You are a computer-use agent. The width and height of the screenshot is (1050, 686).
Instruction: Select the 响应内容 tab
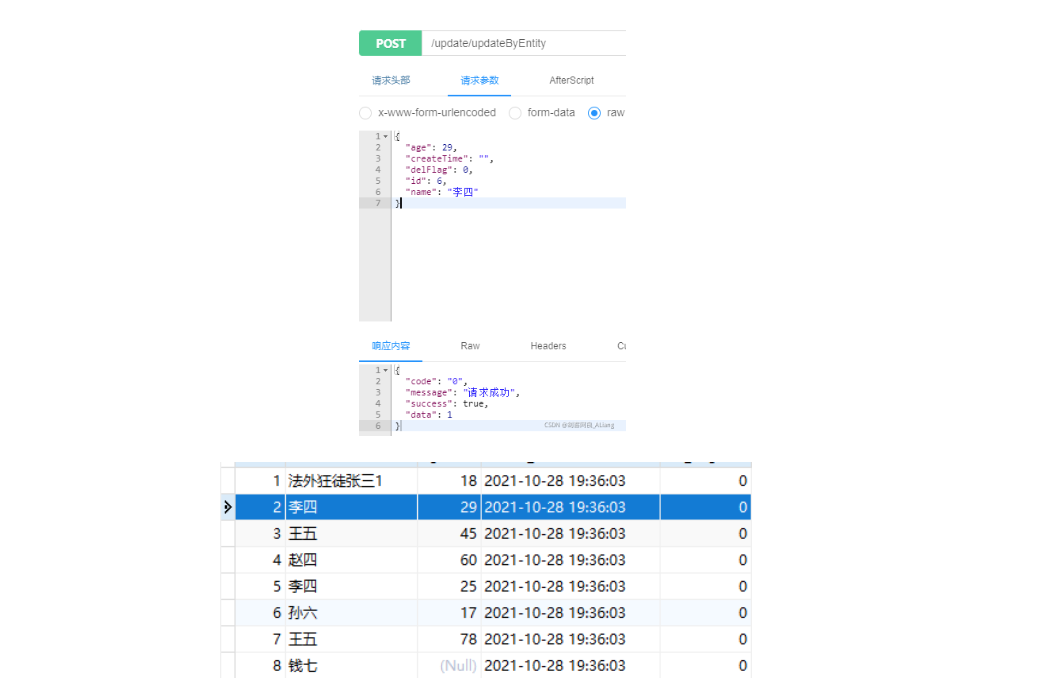[390, 345]
